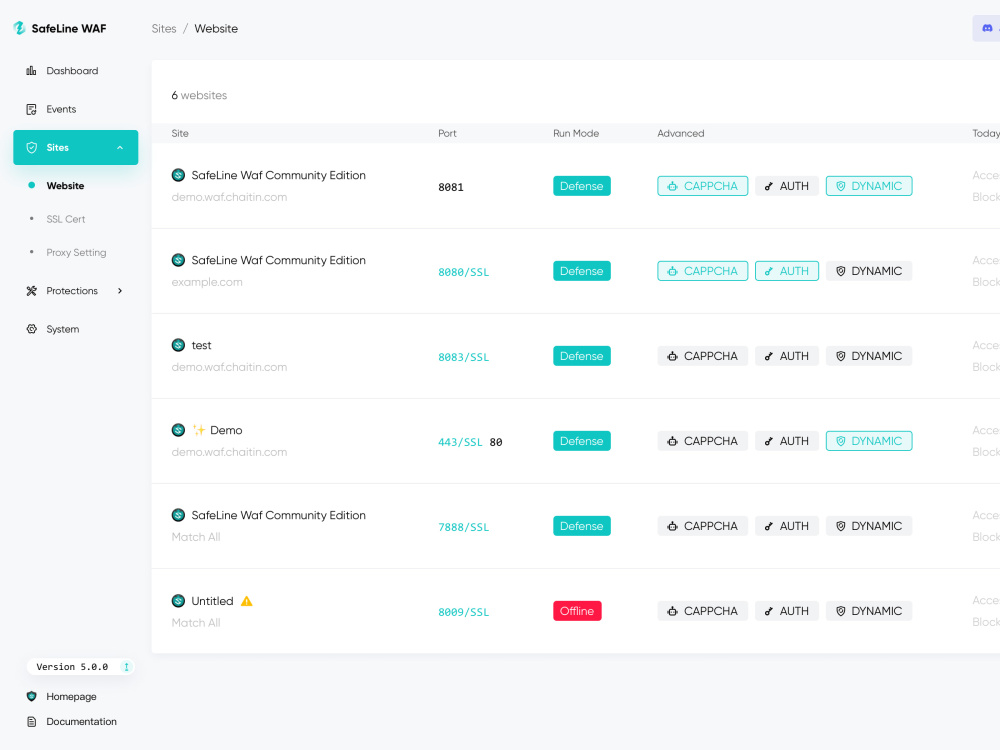The width and height of the screenshot is (1000, 750).
Task: Toggle CAPPCHA for Demo site
Action: (702, 441)
